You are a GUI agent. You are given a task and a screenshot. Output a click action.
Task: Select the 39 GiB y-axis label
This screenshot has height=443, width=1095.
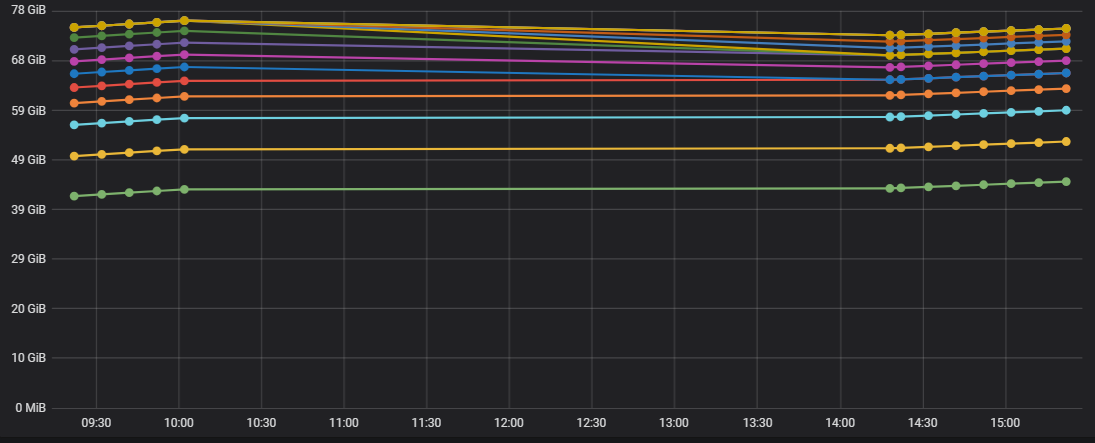pyautogui.click(x=30, y=209)
